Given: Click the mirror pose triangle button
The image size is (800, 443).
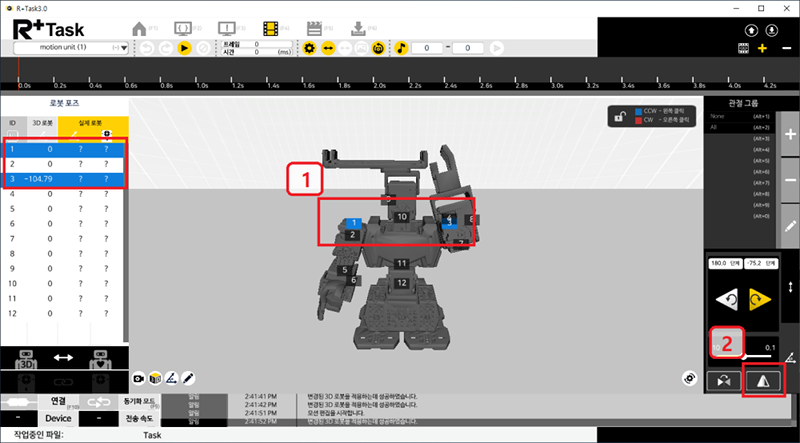Looking at the screenshot, I should pos(763,379).
